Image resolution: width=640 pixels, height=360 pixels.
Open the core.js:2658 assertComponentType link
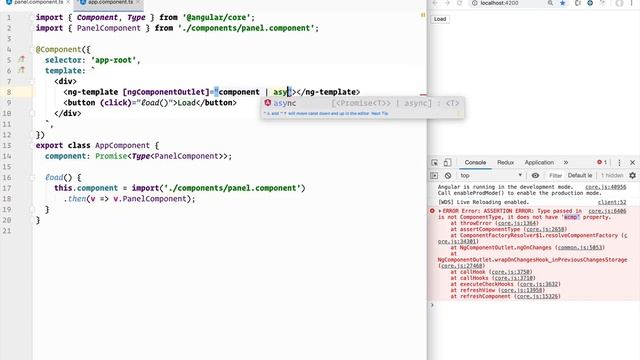545,229
